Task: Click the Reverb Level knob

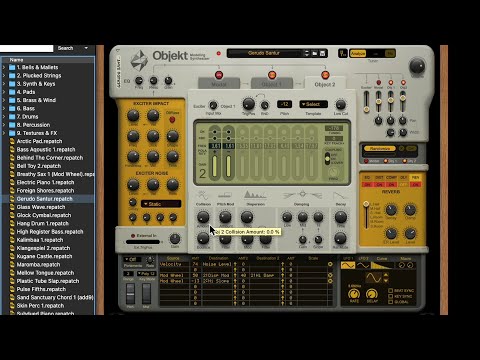Action: point(410,233)
